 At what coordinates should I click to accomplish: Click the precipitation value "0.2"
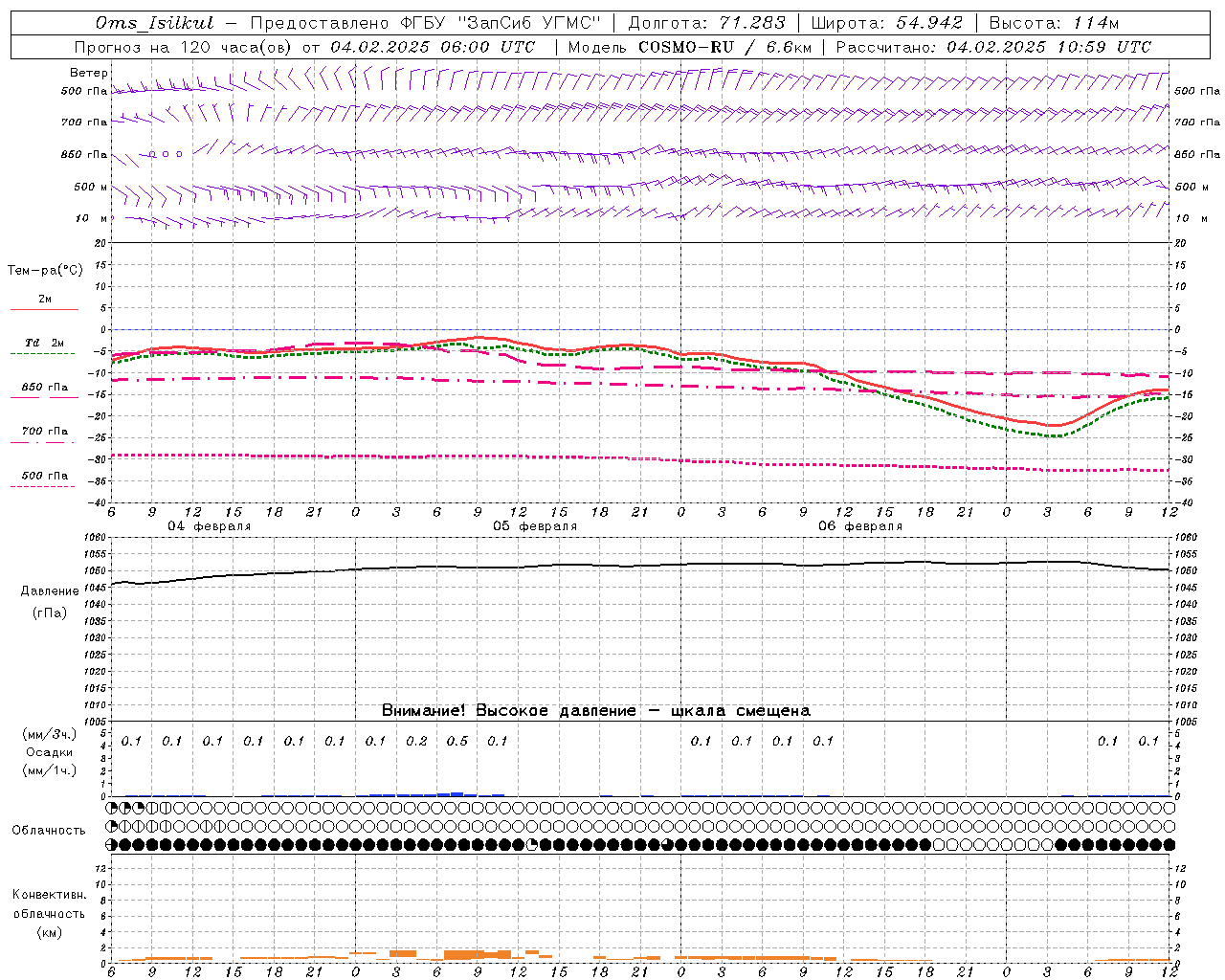416,742
